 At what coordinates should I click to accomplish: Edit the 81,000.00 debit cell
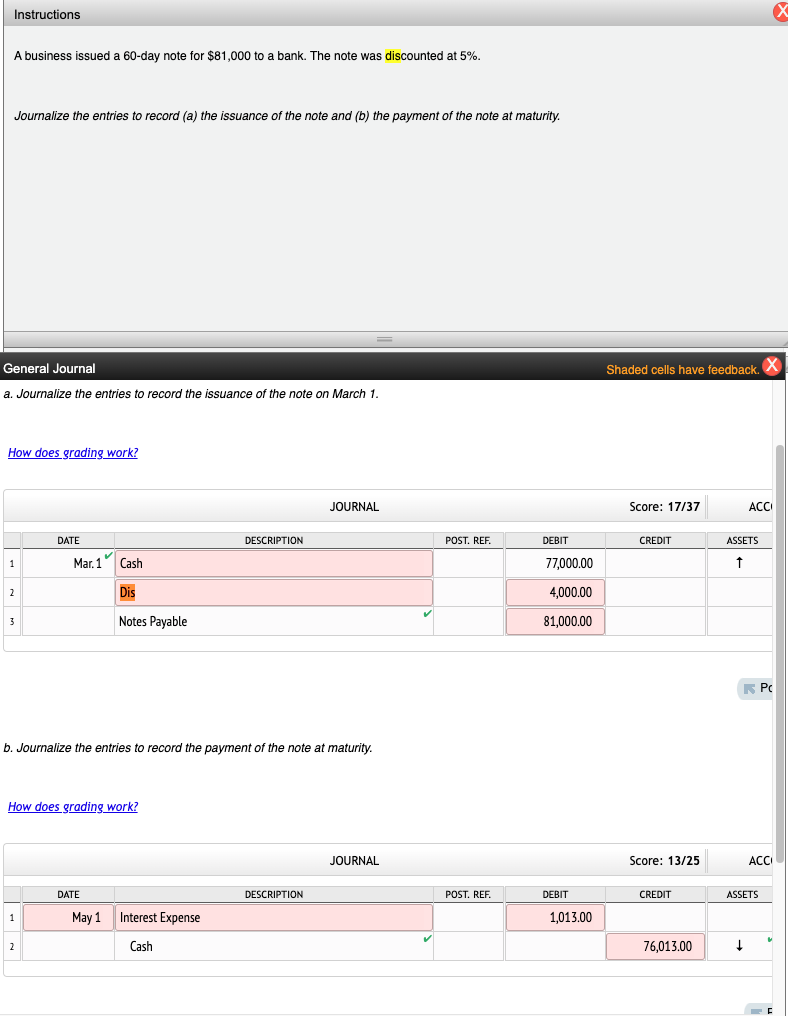click(555, 621)
